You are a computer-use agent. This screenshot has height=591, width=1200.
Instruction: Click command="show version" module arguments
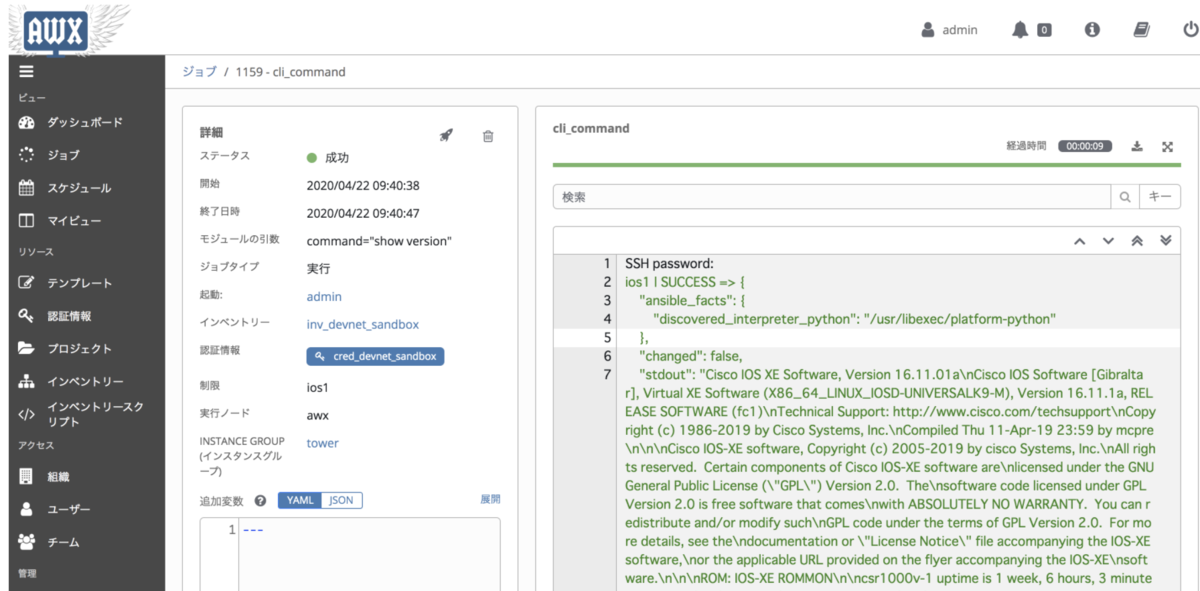[379, 241]
